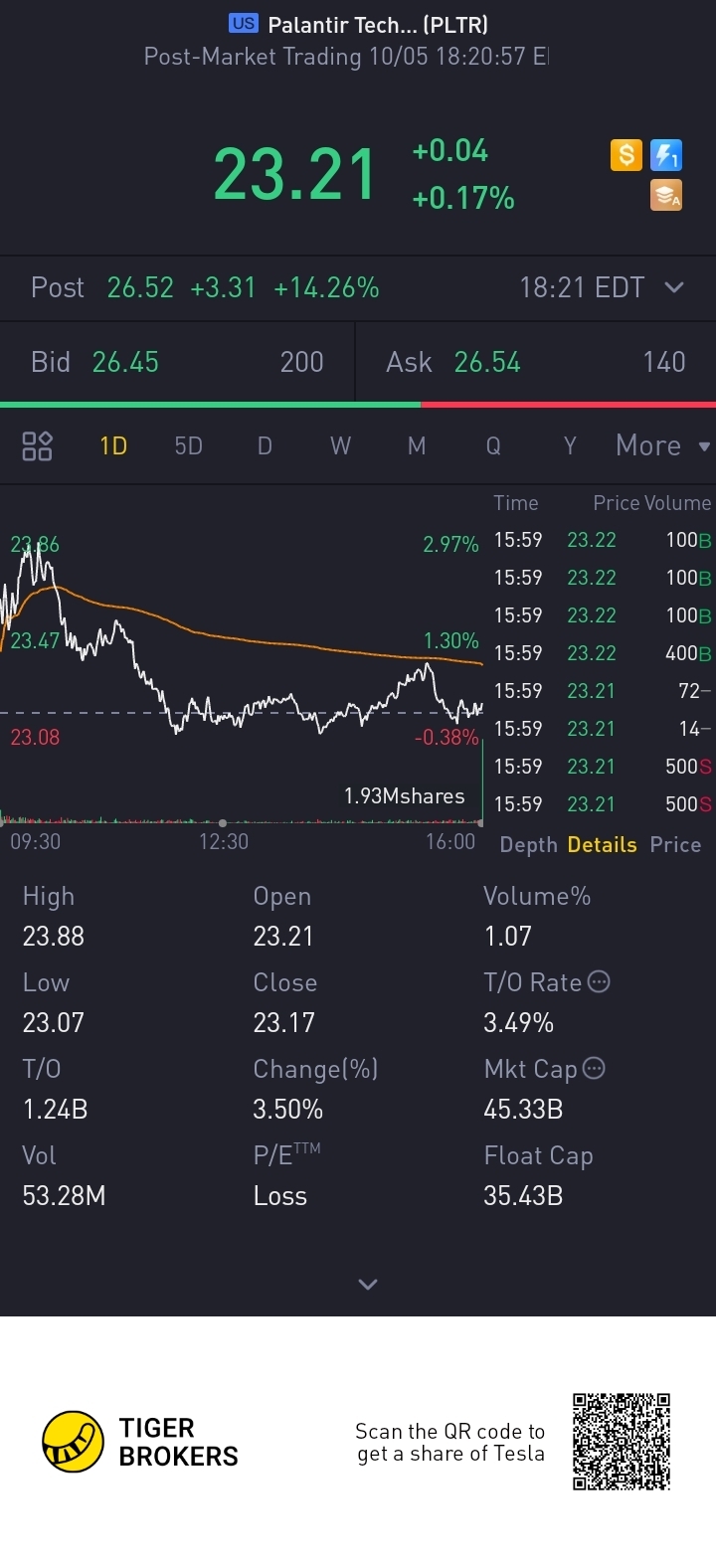This screenshot has width=716, height=1568.
Task: Tap the Tesla share QR code
Action: click(622, 1442)
